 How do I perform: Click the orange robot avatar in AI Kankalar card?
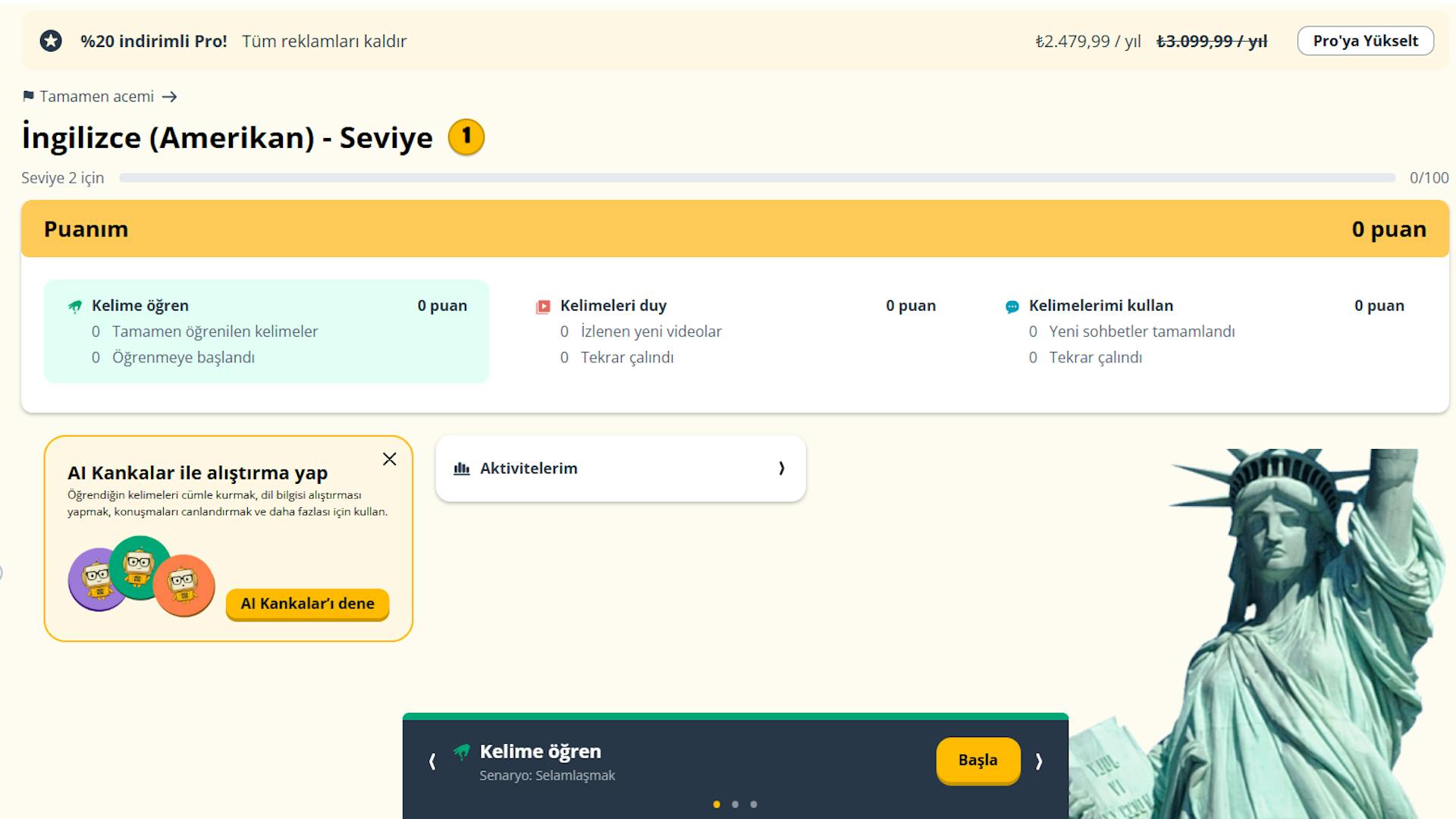(184, 586)
